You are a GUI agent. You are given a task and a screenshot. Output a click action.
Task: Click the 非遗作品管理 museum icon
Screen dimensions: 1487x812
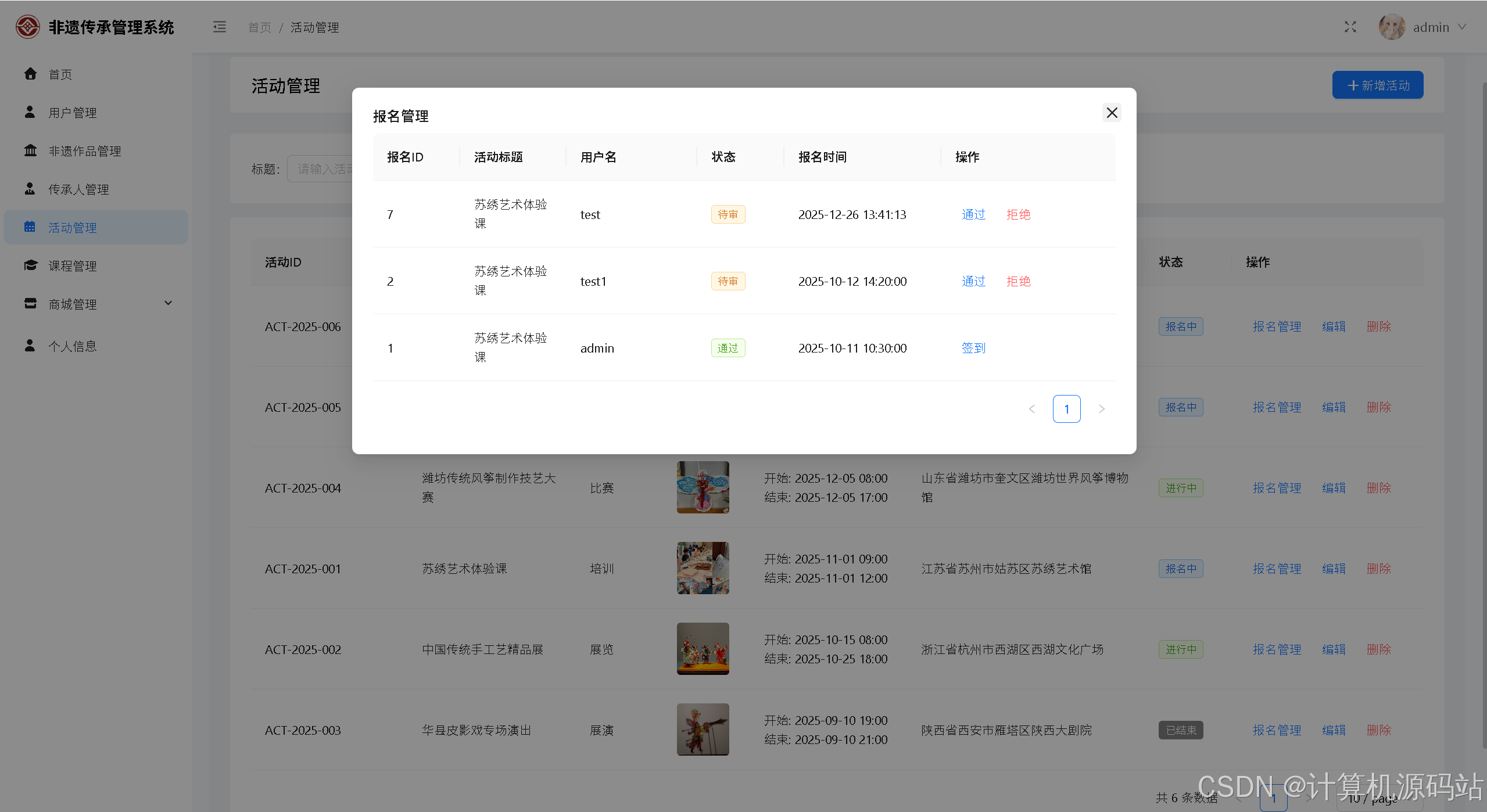30,150
